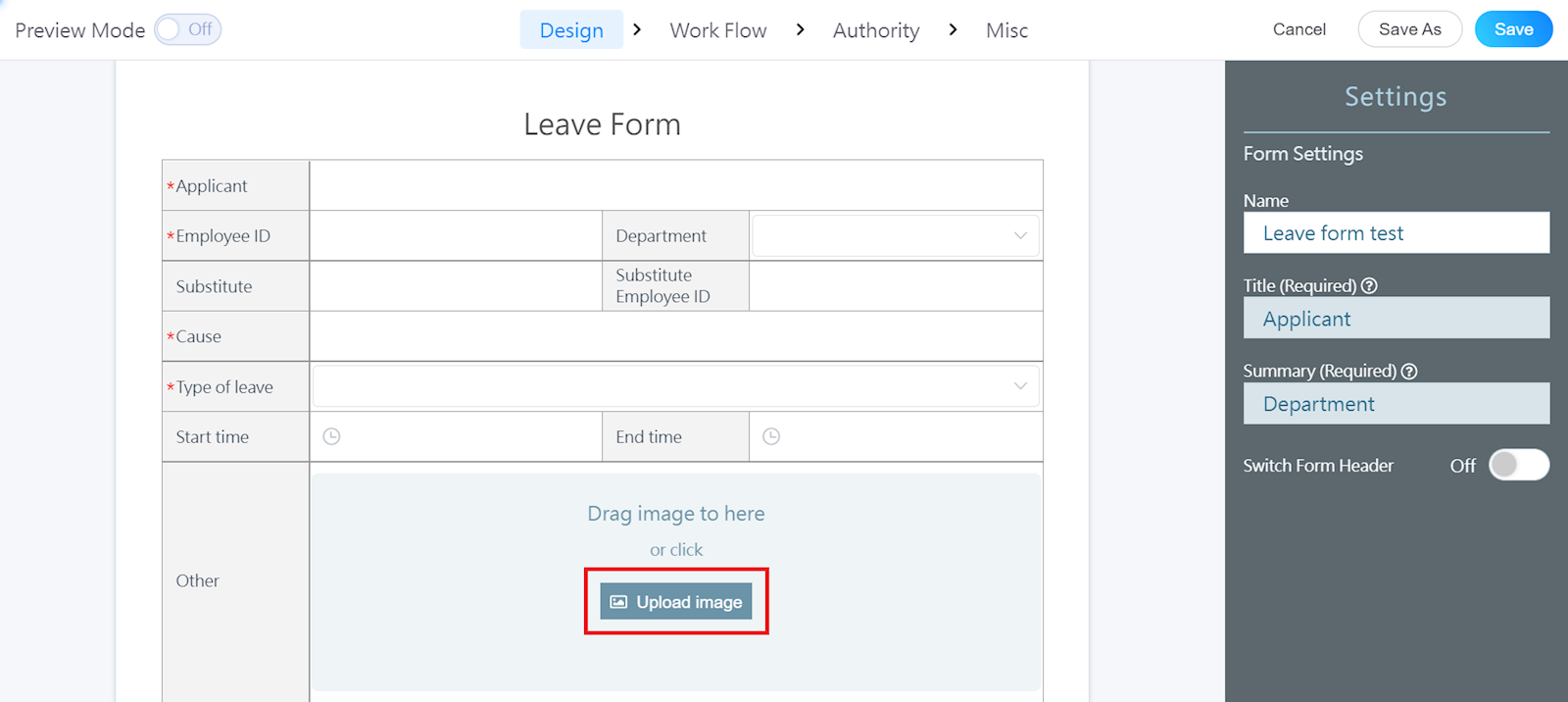1568x702 pixels.
Task: Click chevron arrow after Design tab
Action: [x=637, y=29]
